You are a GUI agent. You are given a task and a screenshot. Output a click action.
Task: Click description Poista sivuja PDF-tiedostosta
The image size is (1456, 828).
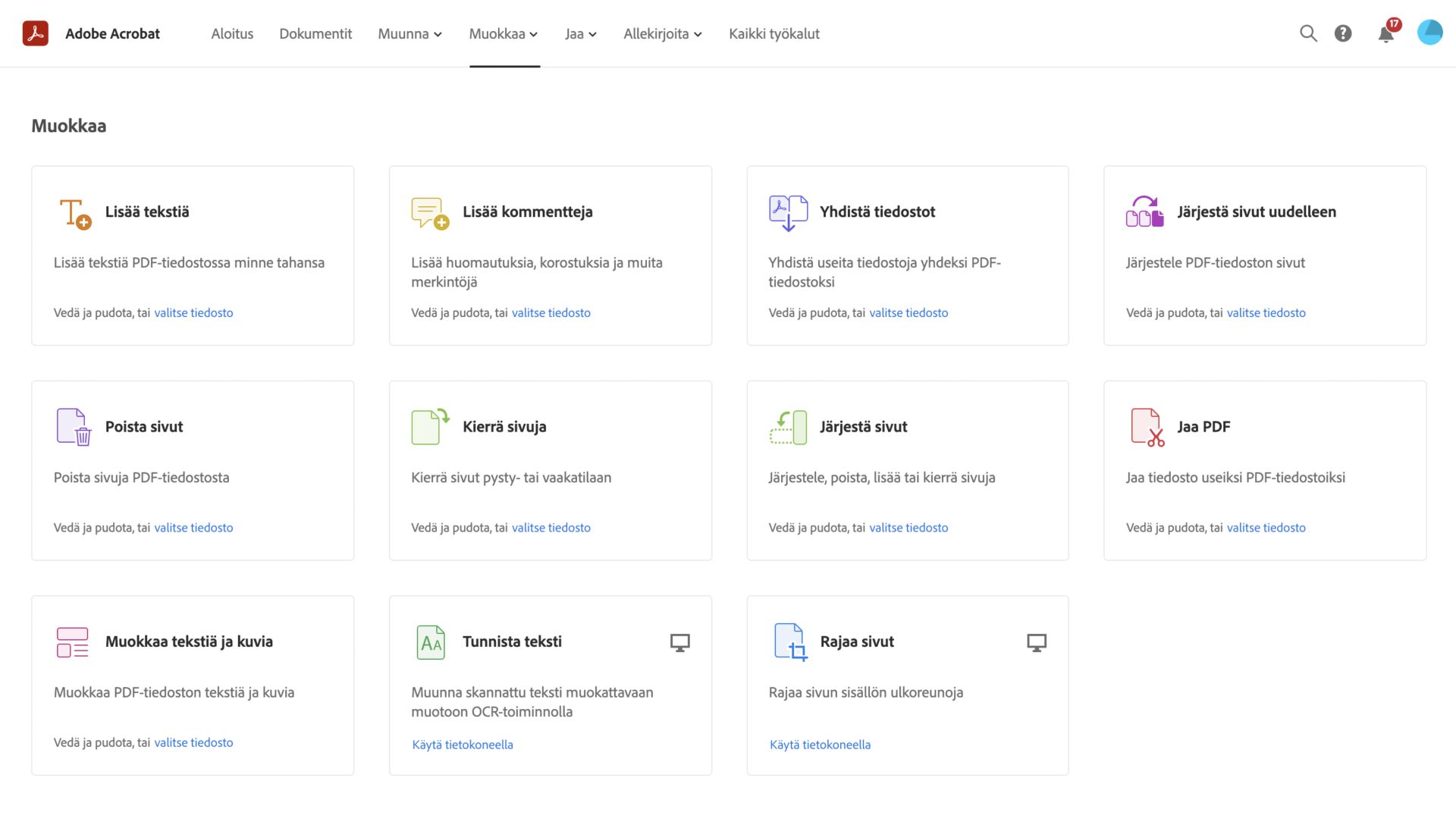(x=141, y=478)
